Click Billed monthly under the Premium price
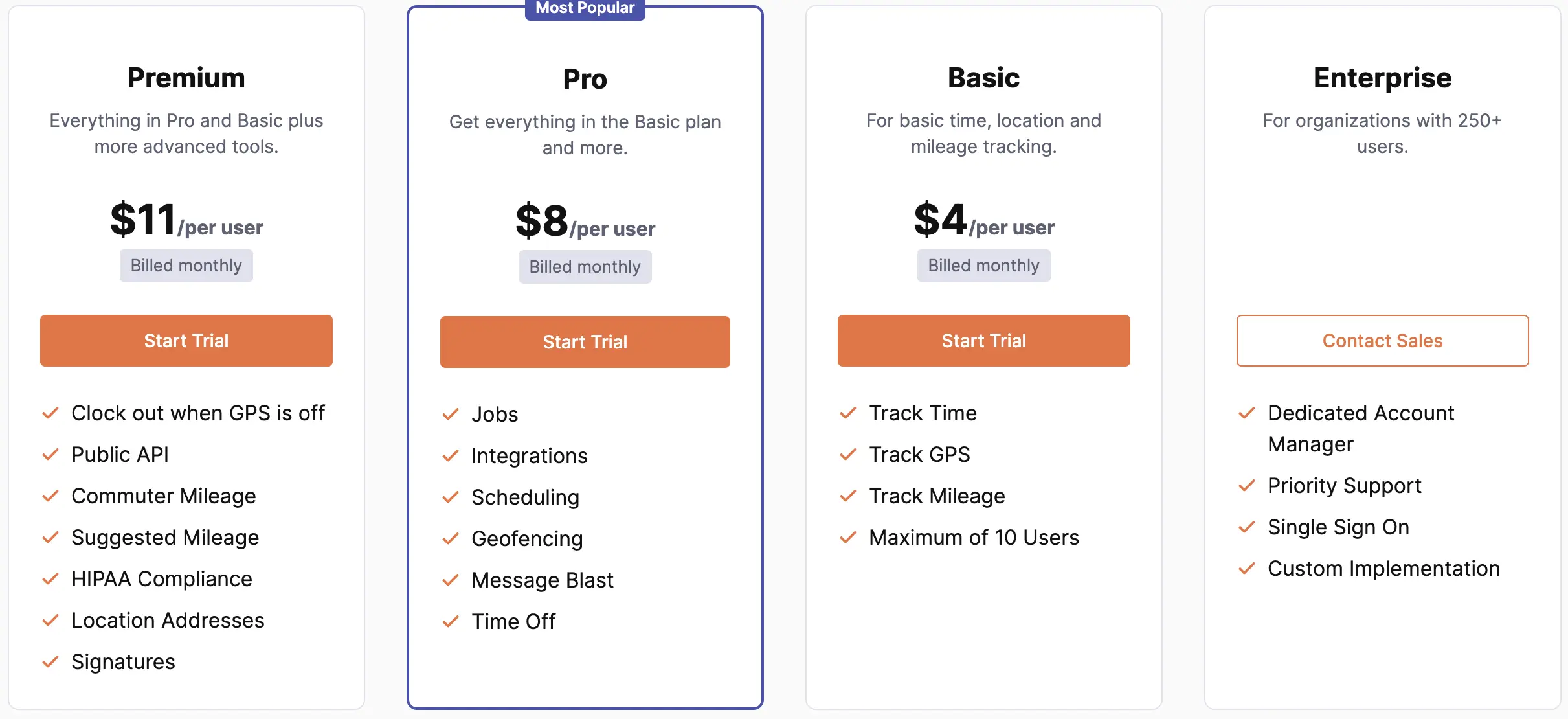Viewport: 1568px width, 719px height. pyautogui.click(x=186, y=265)
